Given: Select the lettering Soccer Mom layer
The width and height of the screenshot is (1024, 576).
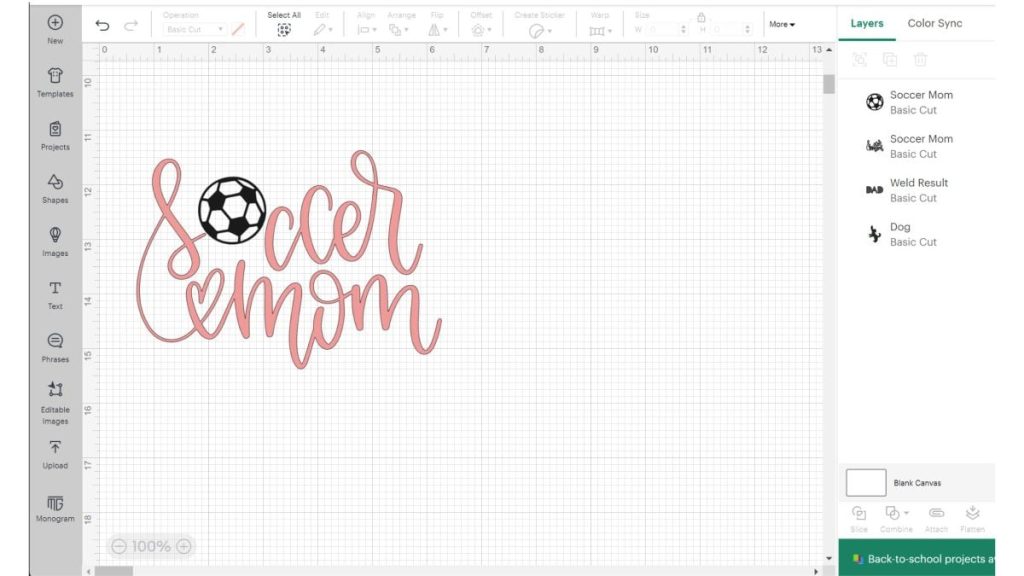Looking at the screenshot, I should click(917, 146).
